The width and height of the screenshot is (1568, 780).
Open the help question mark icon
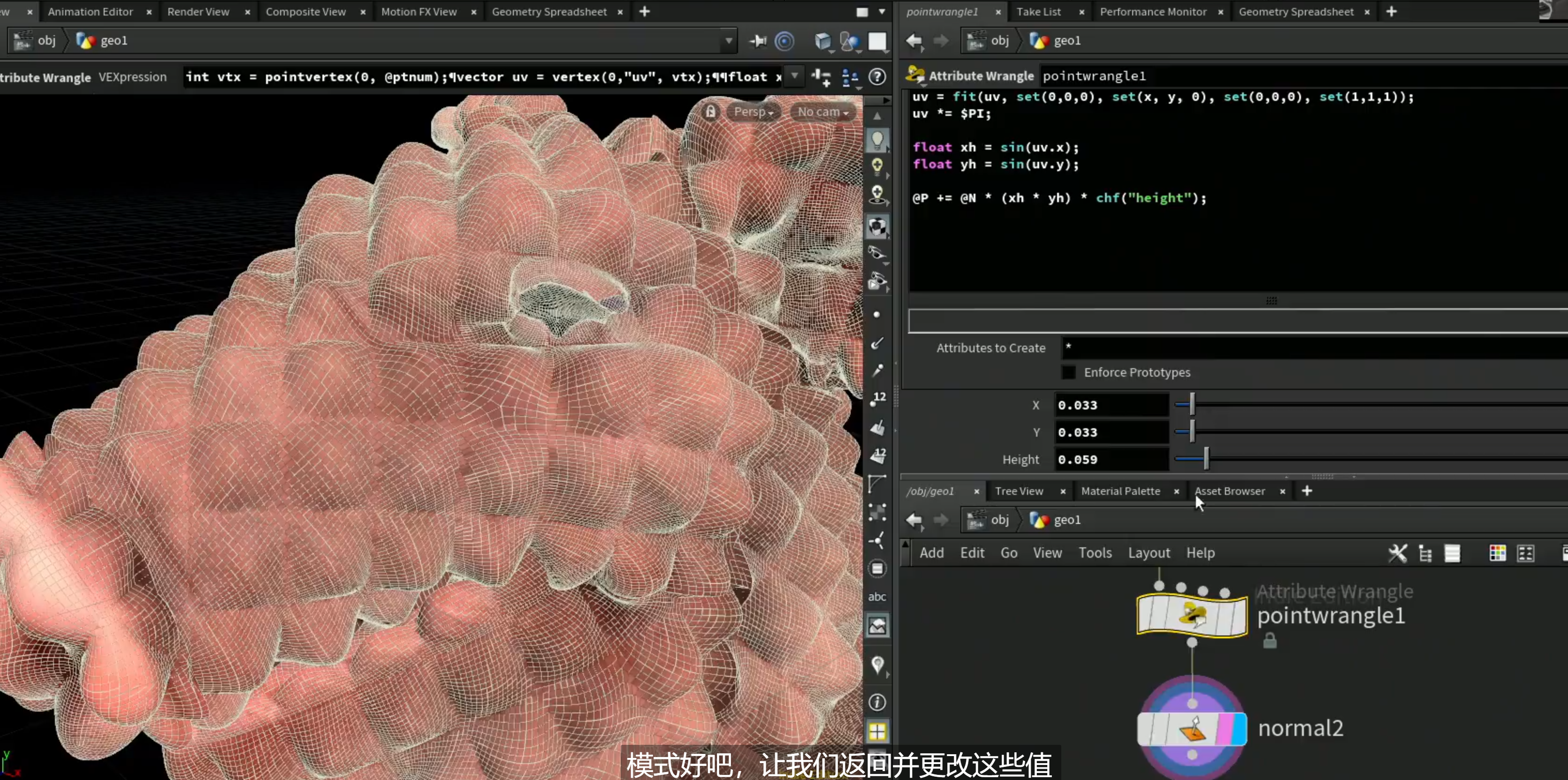(876, 76)
